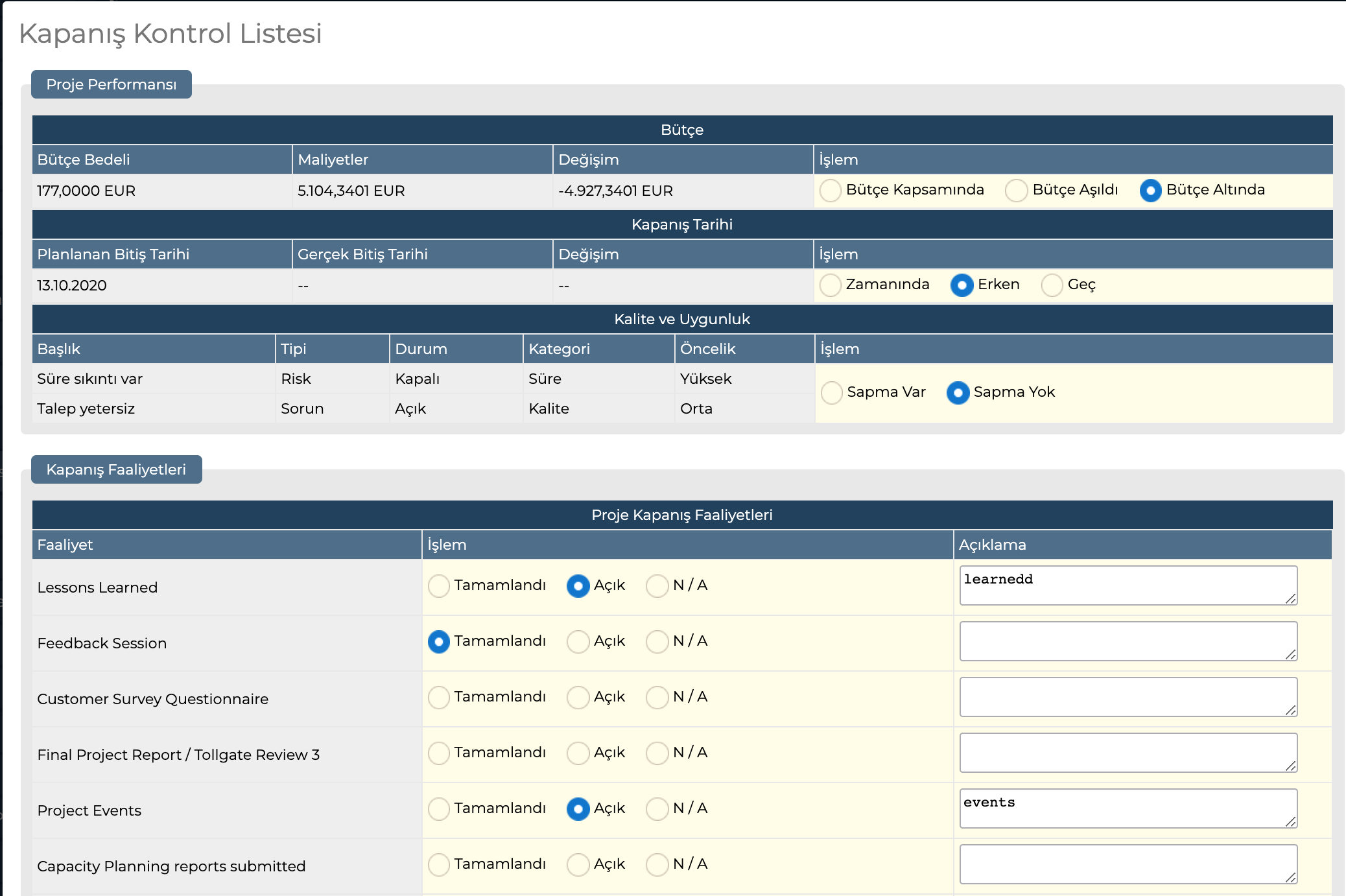
Task: Click the Kalite ve Uygunluk section header
Action: tap(682, 319)
